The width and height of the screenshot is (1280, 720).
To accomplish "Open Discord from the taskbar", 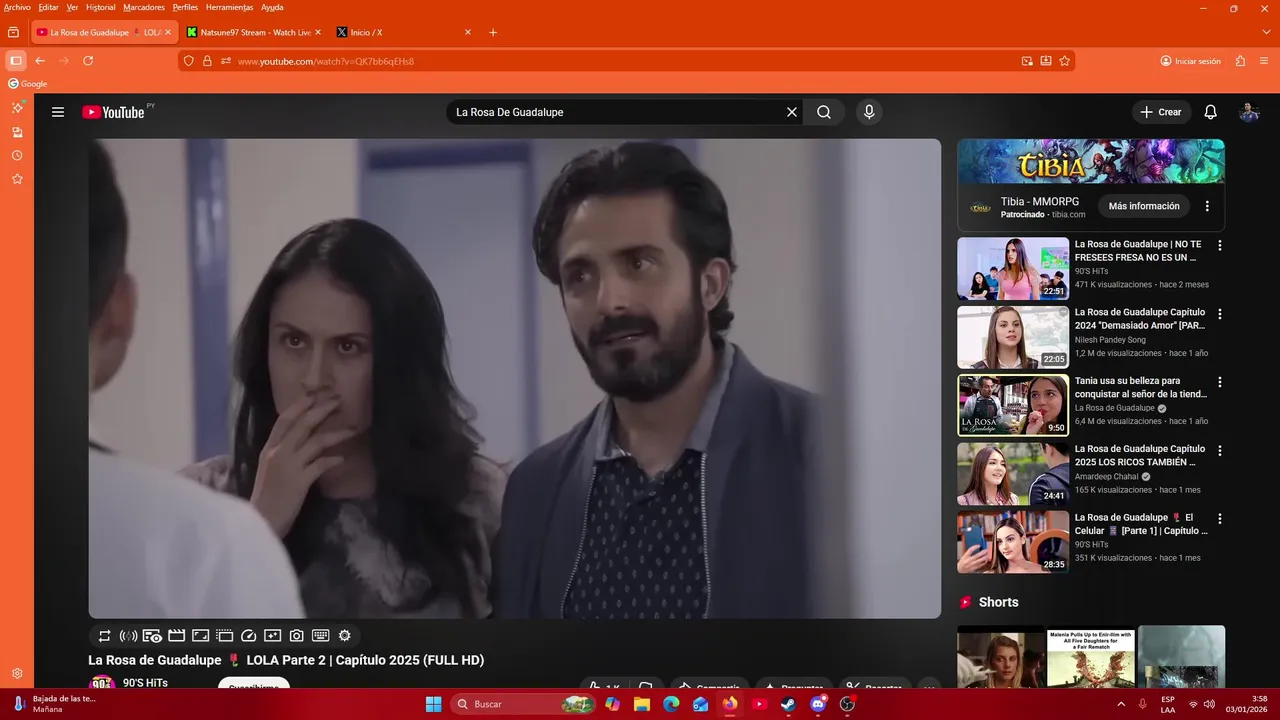I will coord(819,704).
